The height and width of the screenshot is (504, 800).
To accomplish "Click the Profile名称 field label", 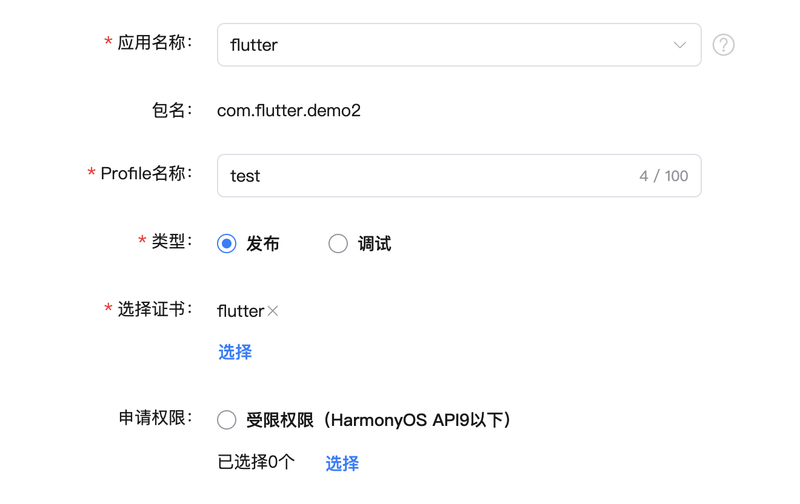I will (146, 173).
